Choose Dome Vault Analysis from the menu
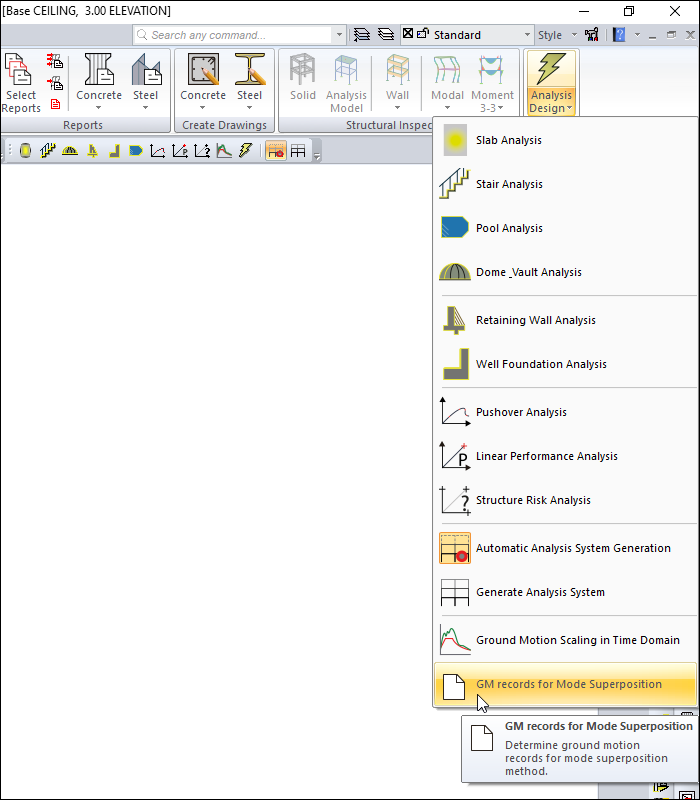 click(565, 272)
